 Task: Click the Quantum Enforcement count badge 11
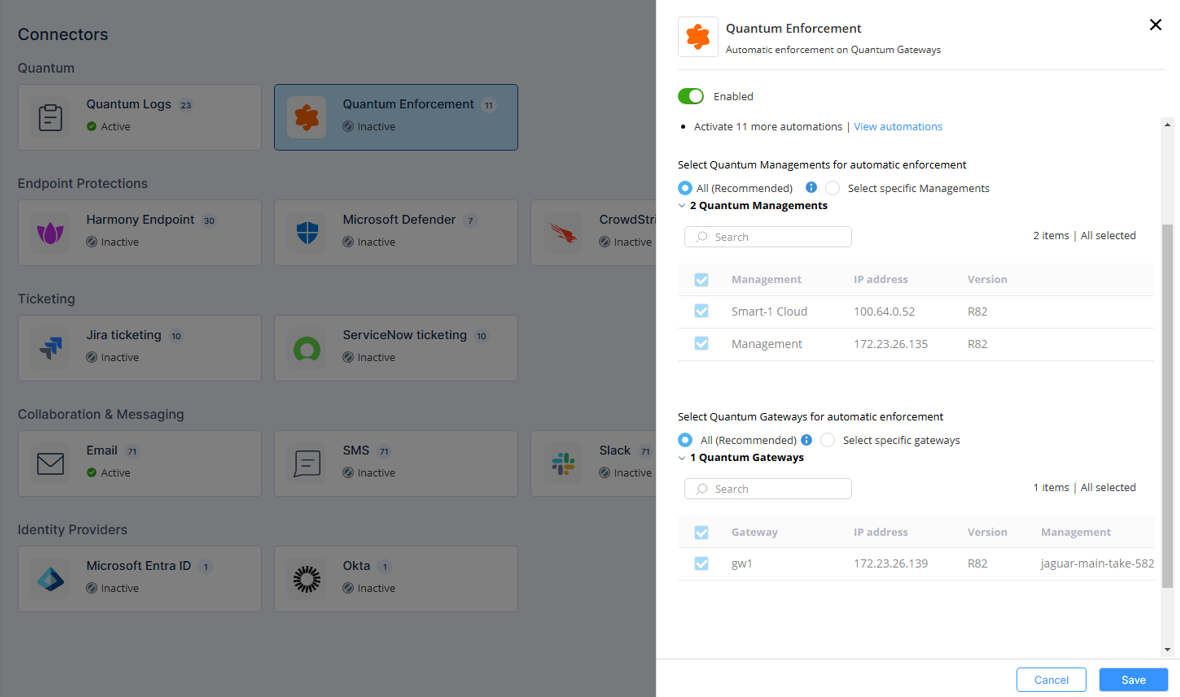tap(489, 105)
